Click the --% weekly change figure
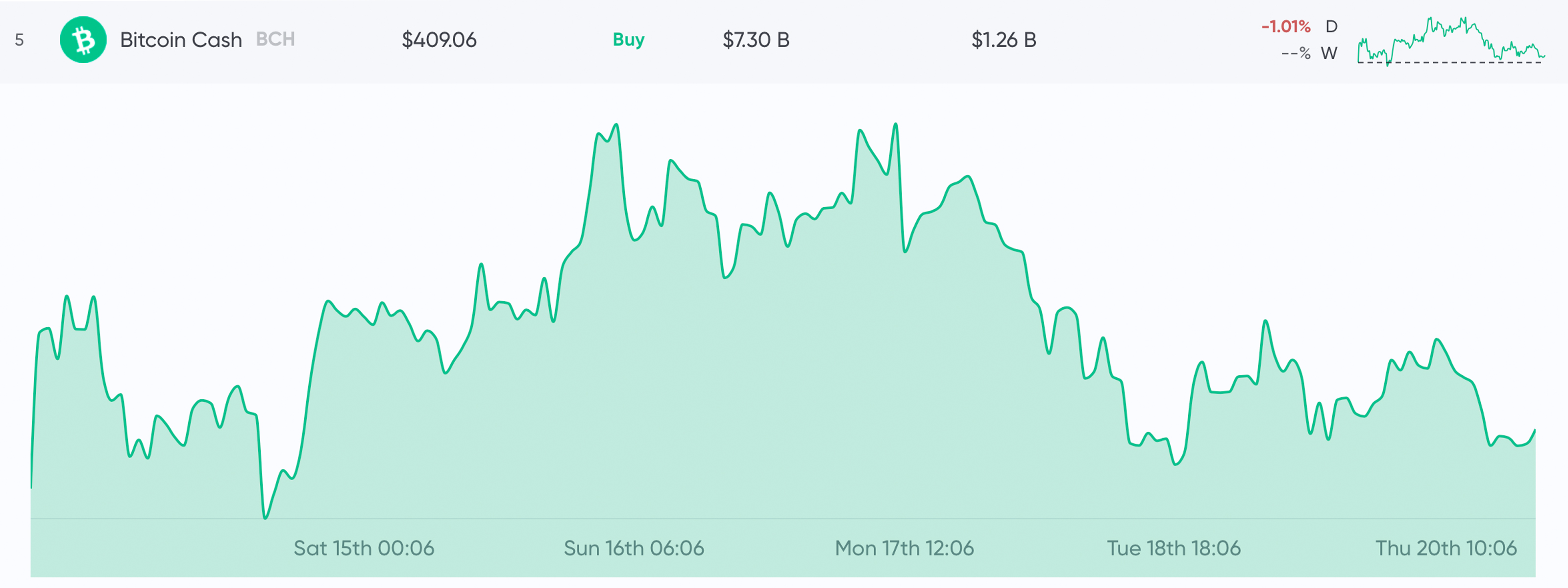This screenshot has width=1568, height=588. (x=1295, y=53)
